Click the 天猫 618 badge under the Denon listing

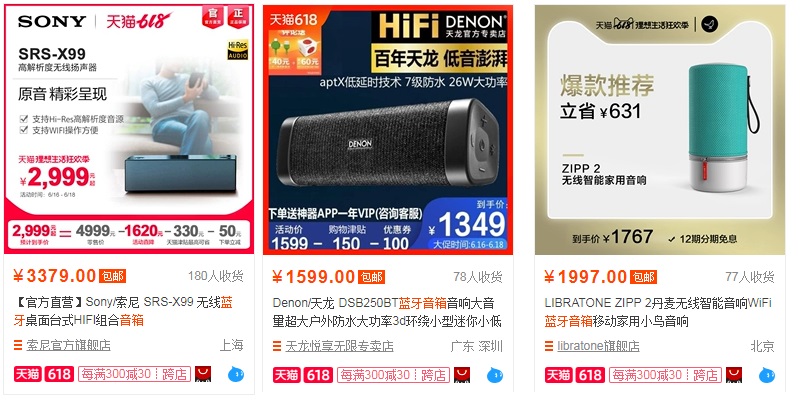point(303,375)
